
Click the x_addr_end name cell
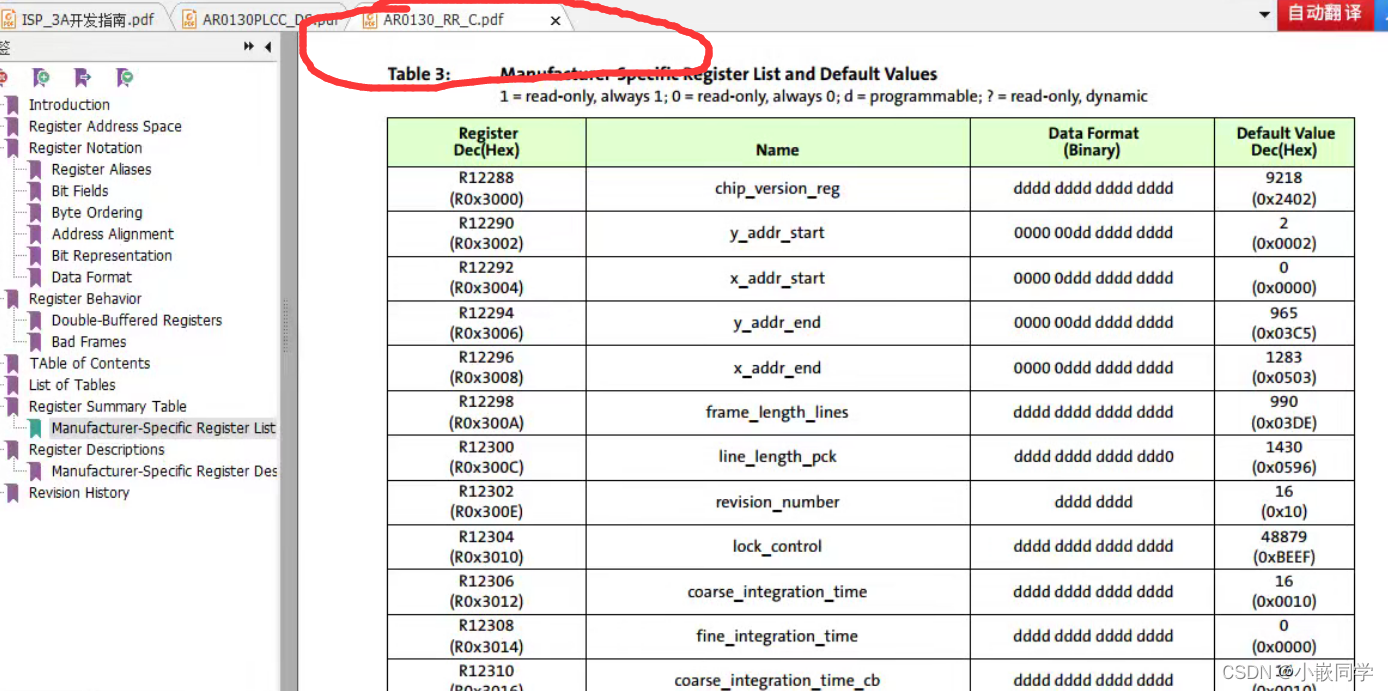coord(777,368)
